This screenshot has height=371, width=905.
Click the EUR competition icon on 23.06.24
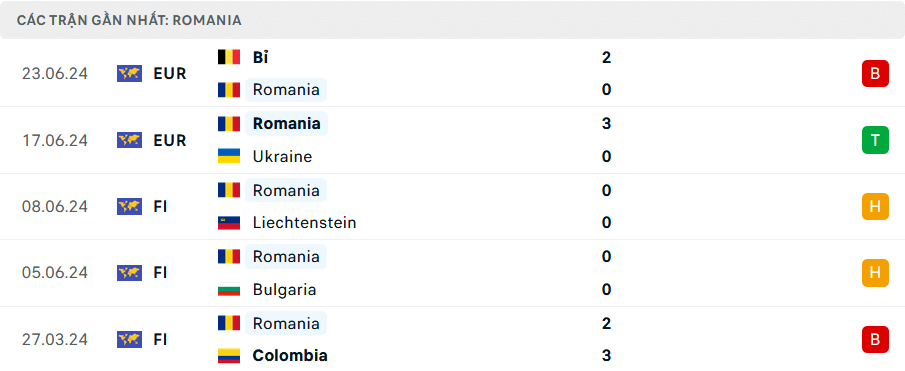(x=129, y=74)
